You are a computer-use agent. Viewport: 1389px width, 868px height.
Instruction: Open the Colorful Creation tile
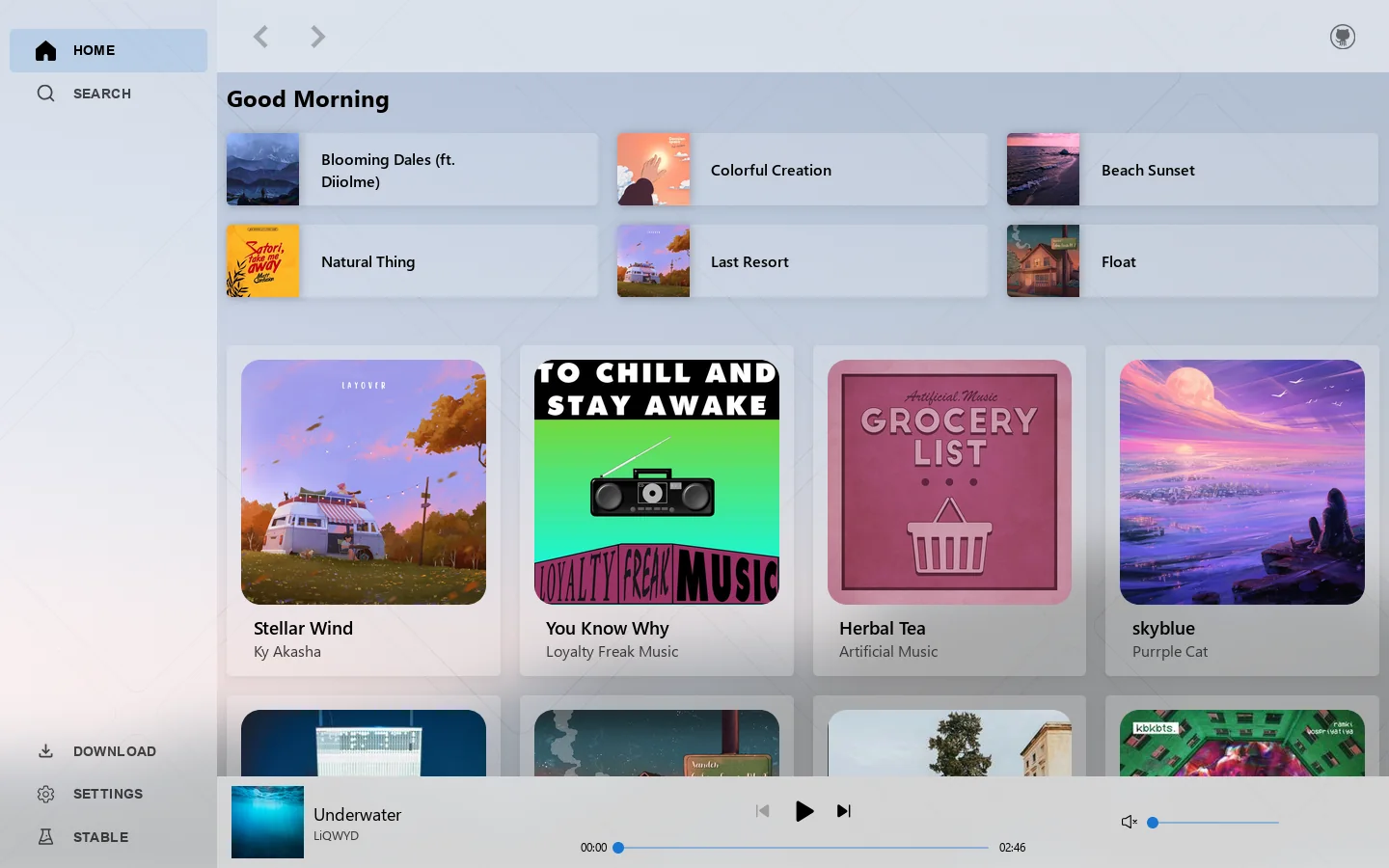point(803,170)
